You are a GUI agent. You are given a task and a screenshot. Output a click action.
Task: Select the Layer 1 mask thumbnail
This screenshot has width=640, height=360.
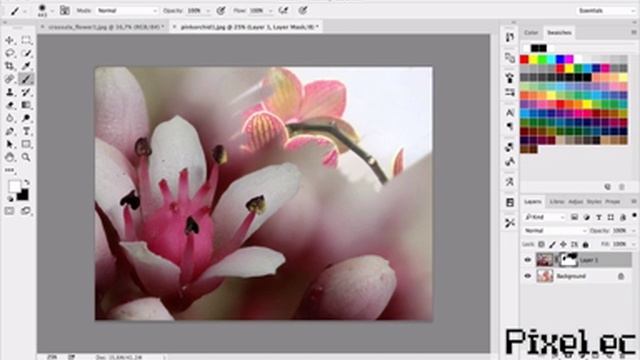pyautogui.click(x=569, y=260)
